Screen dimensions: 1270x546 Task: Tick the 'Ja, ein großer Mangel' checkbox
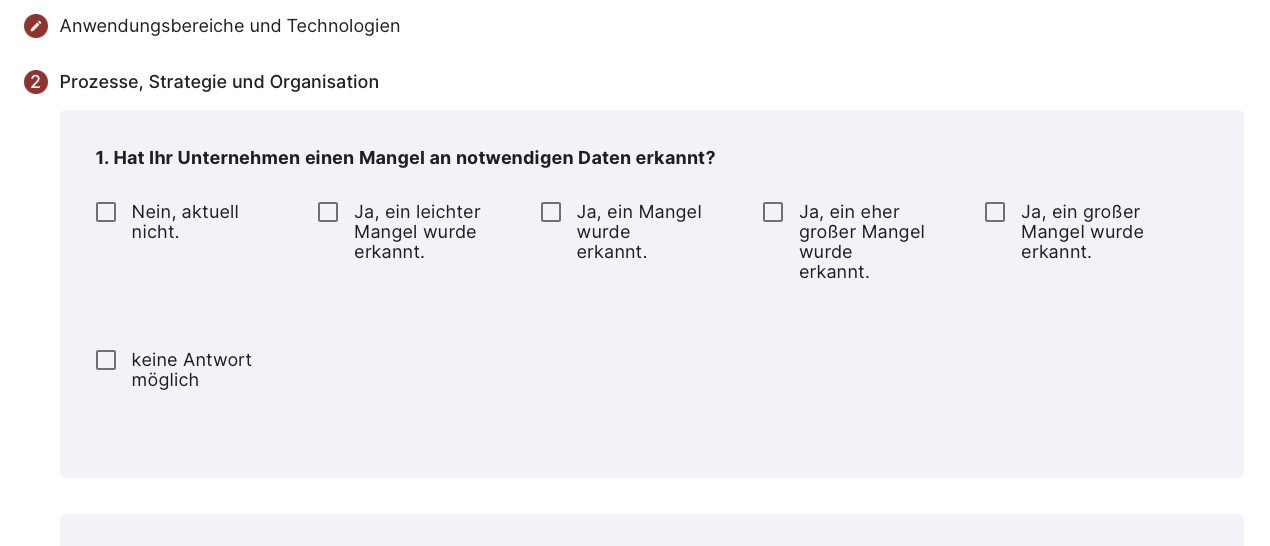pos(995,212)
